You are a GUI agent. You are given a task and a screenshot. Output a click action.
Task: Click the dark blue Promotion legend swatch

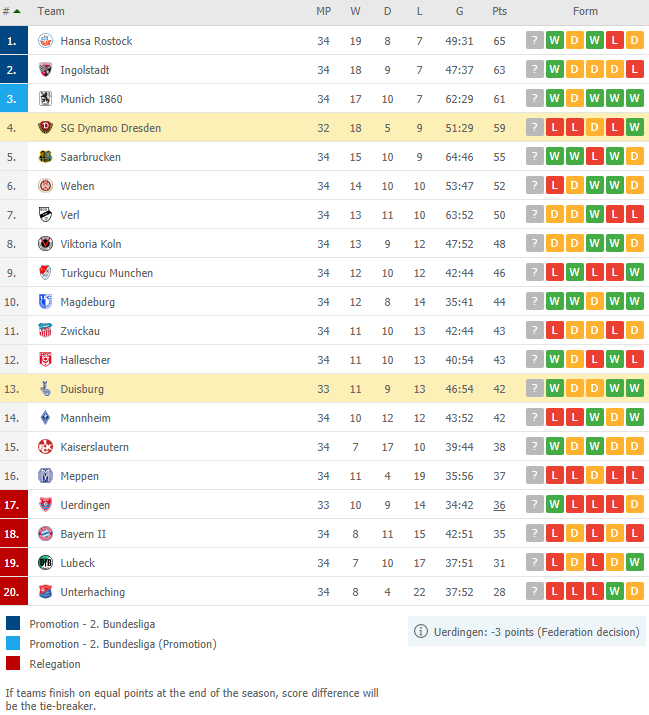coord(13,623)
